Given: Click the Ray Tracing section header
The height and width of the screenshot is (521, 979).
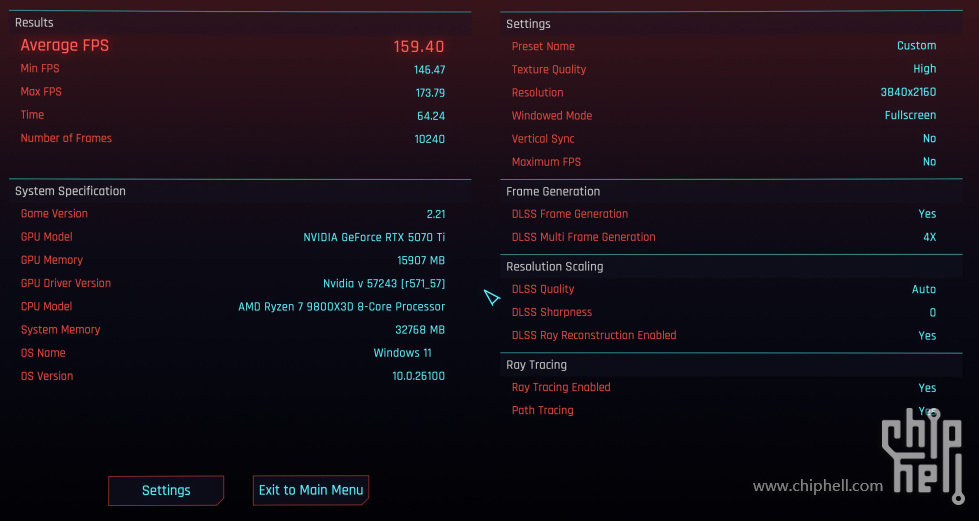Looking at the screenshot, I should pyautogui.click(x=536, y=365).
